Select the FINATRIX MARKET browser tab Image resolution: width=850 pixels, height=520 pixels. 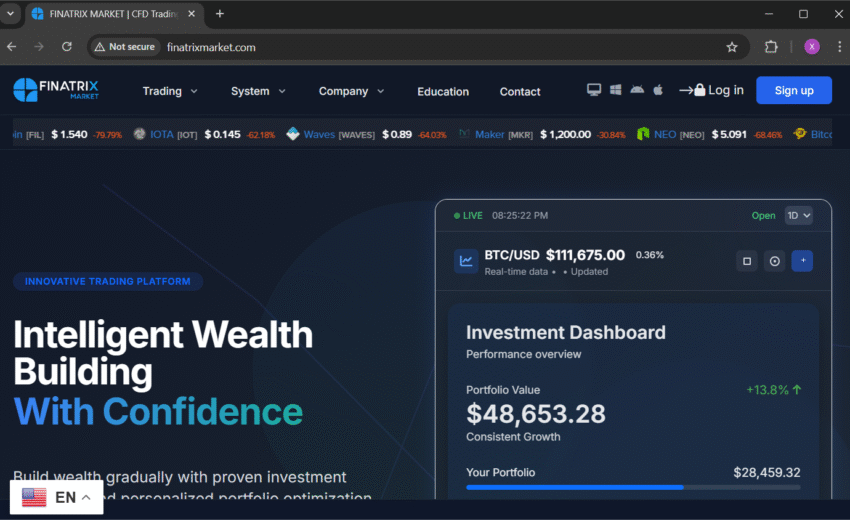tap(114, 14)
